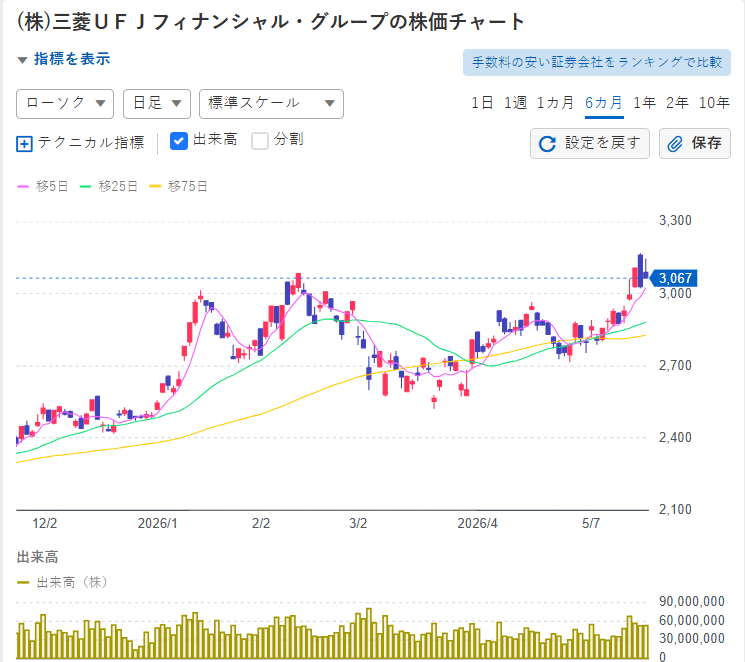Open the 手数料の安い証券会社をランキングで比較 banner link
Image resolution: width=745 pixels, height=662 pixels.
(597, 62)
